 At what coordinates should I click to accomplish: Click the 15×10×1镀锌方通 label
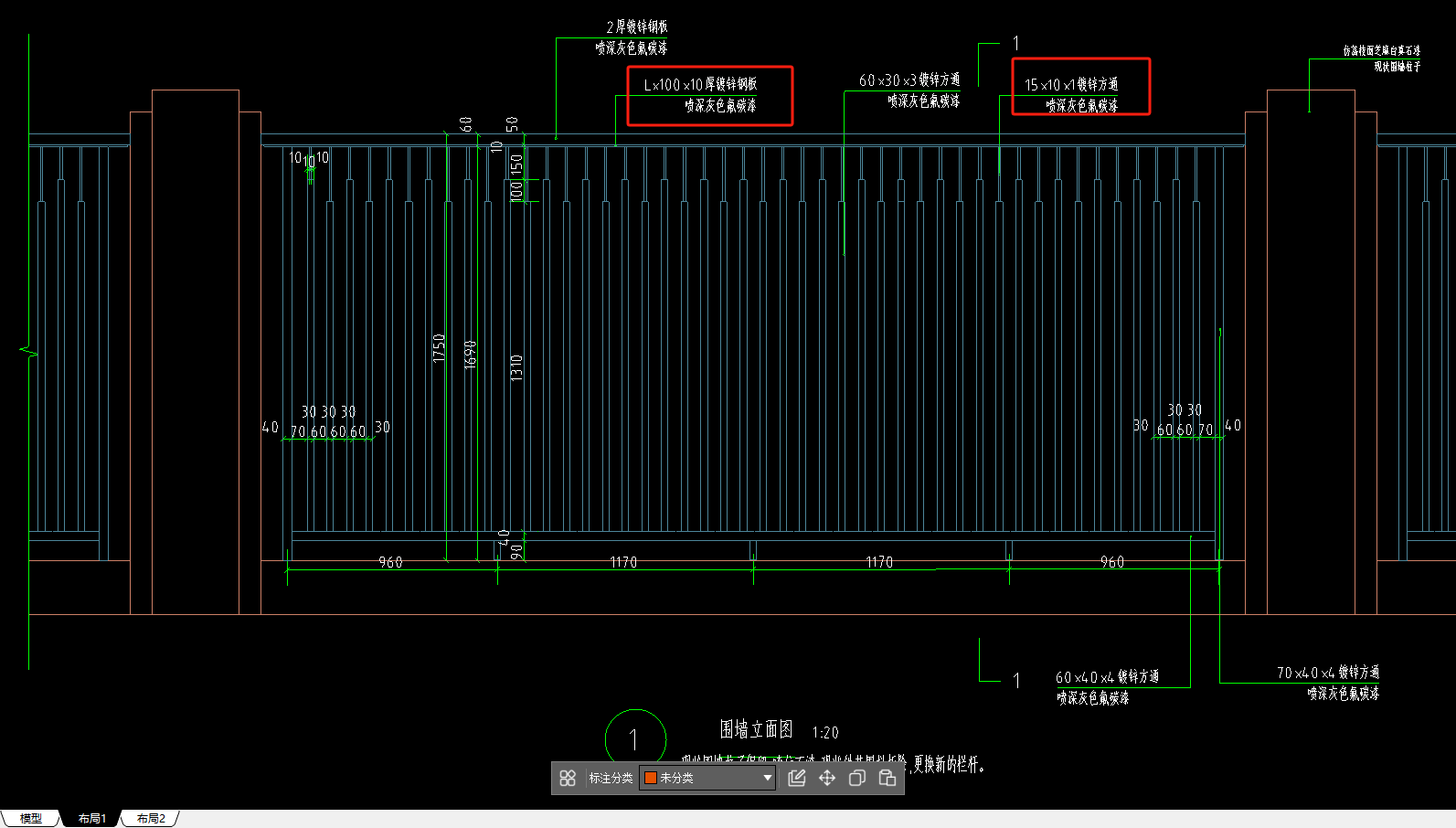[1071, 85]
